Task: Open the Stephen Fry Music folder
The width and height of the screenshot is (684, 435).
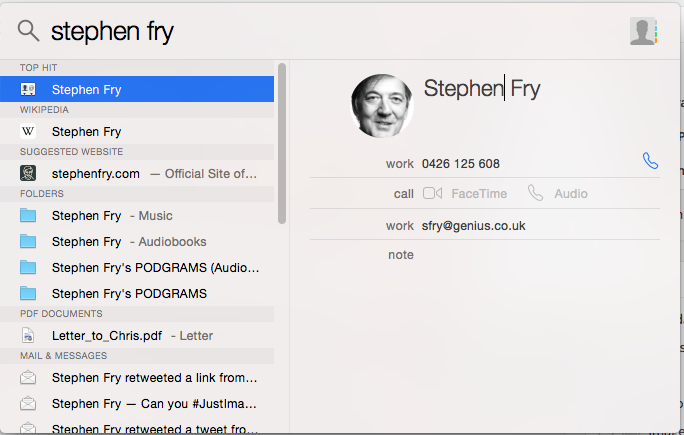Action: (137, 216)
